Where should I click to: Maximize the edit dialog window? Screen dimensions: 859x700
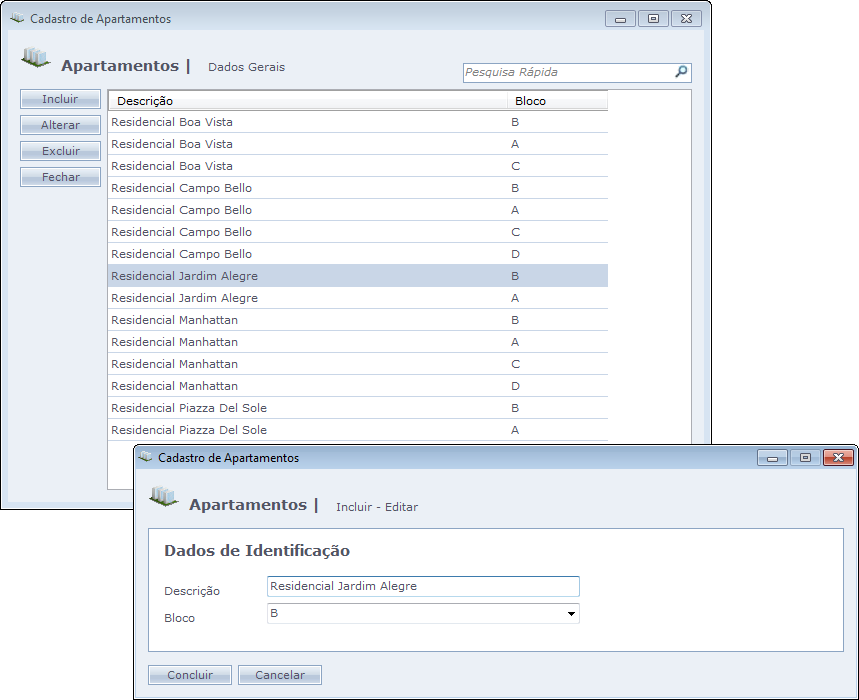point(804,458)
